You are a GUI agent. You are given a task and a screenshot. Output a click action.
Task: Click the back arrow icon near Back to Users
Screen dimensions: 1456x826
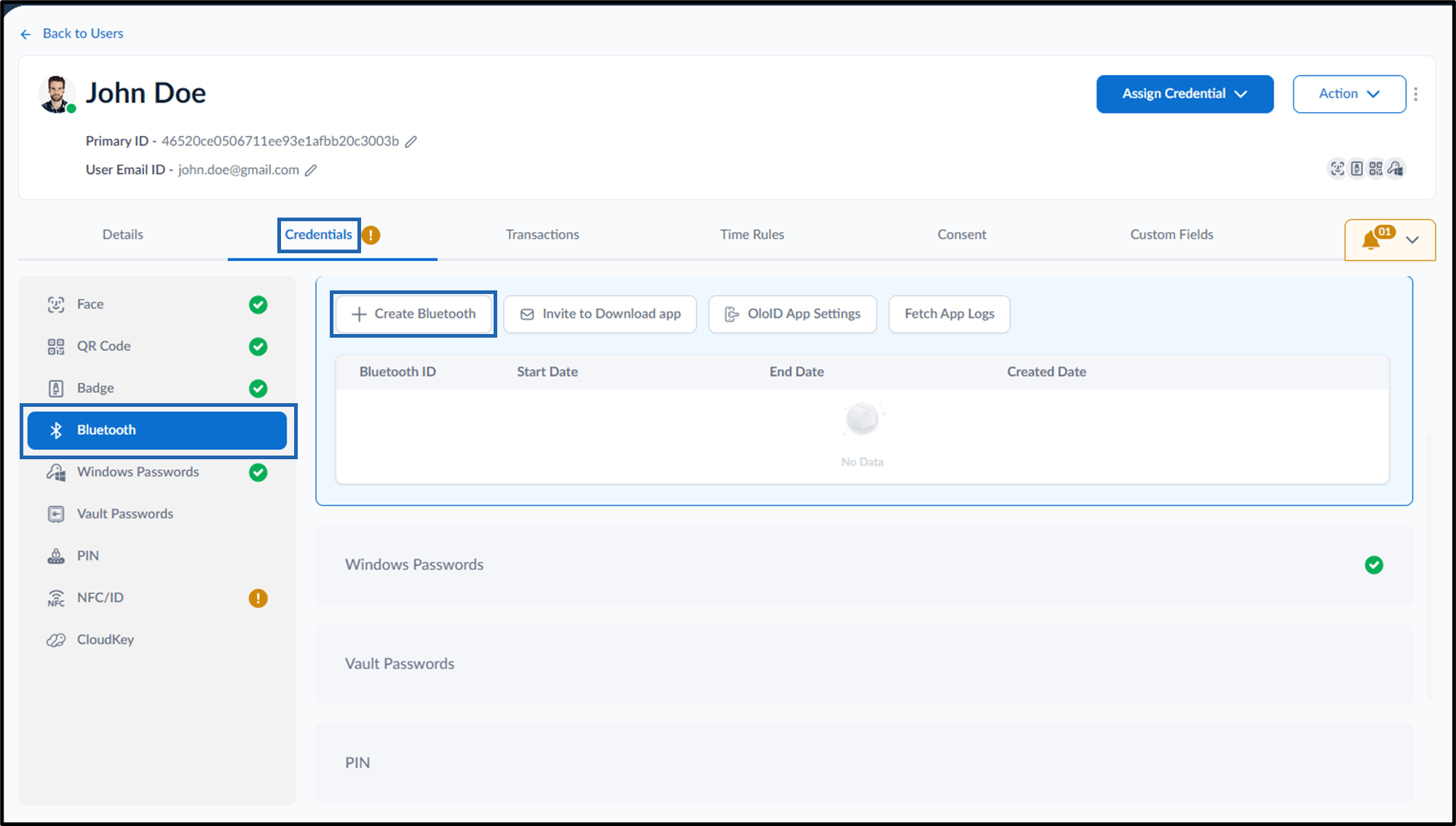(26, 34)
